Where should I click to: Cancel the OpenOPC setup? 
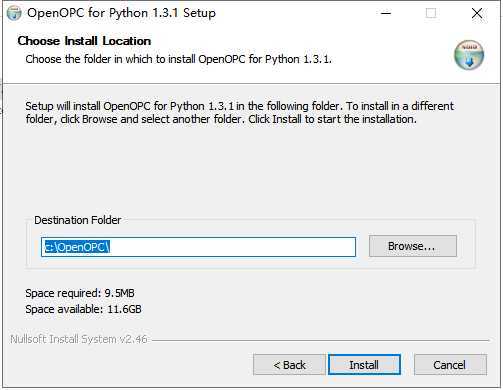450,365
